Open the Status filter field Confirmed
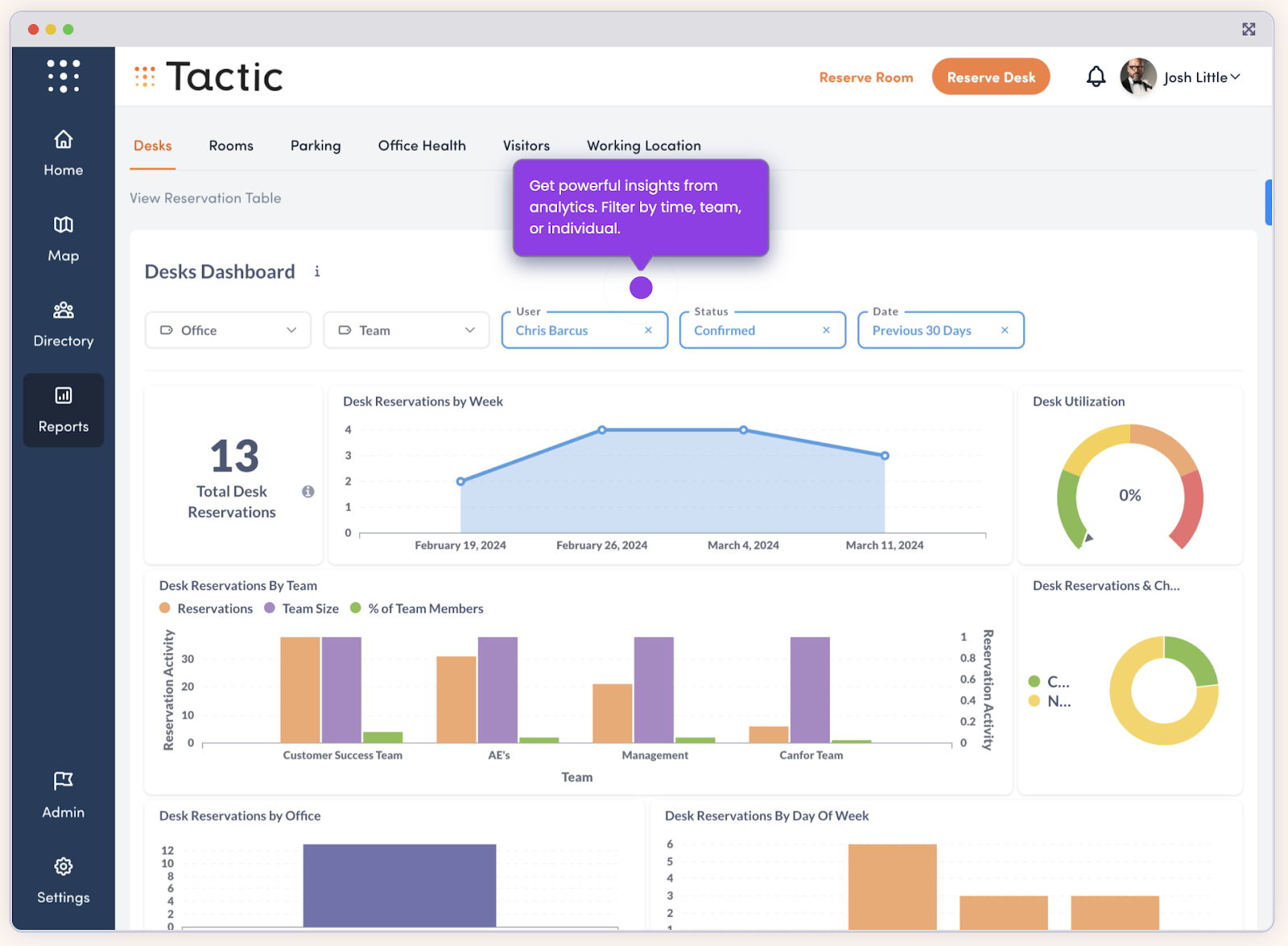 coord(762,330)
